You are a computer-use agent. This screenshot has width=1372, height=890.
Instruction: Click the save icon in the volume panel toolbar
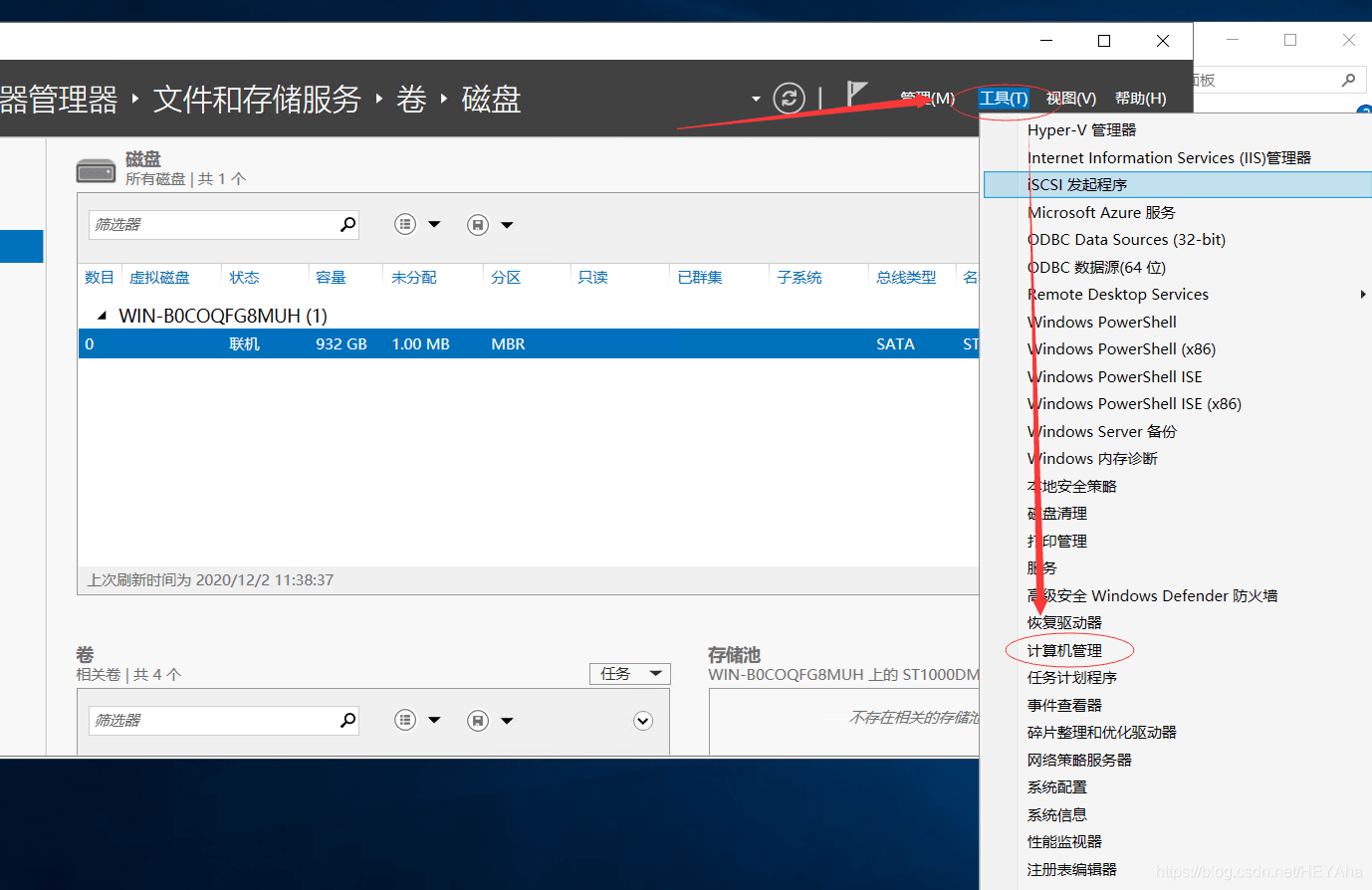point(477,719)
